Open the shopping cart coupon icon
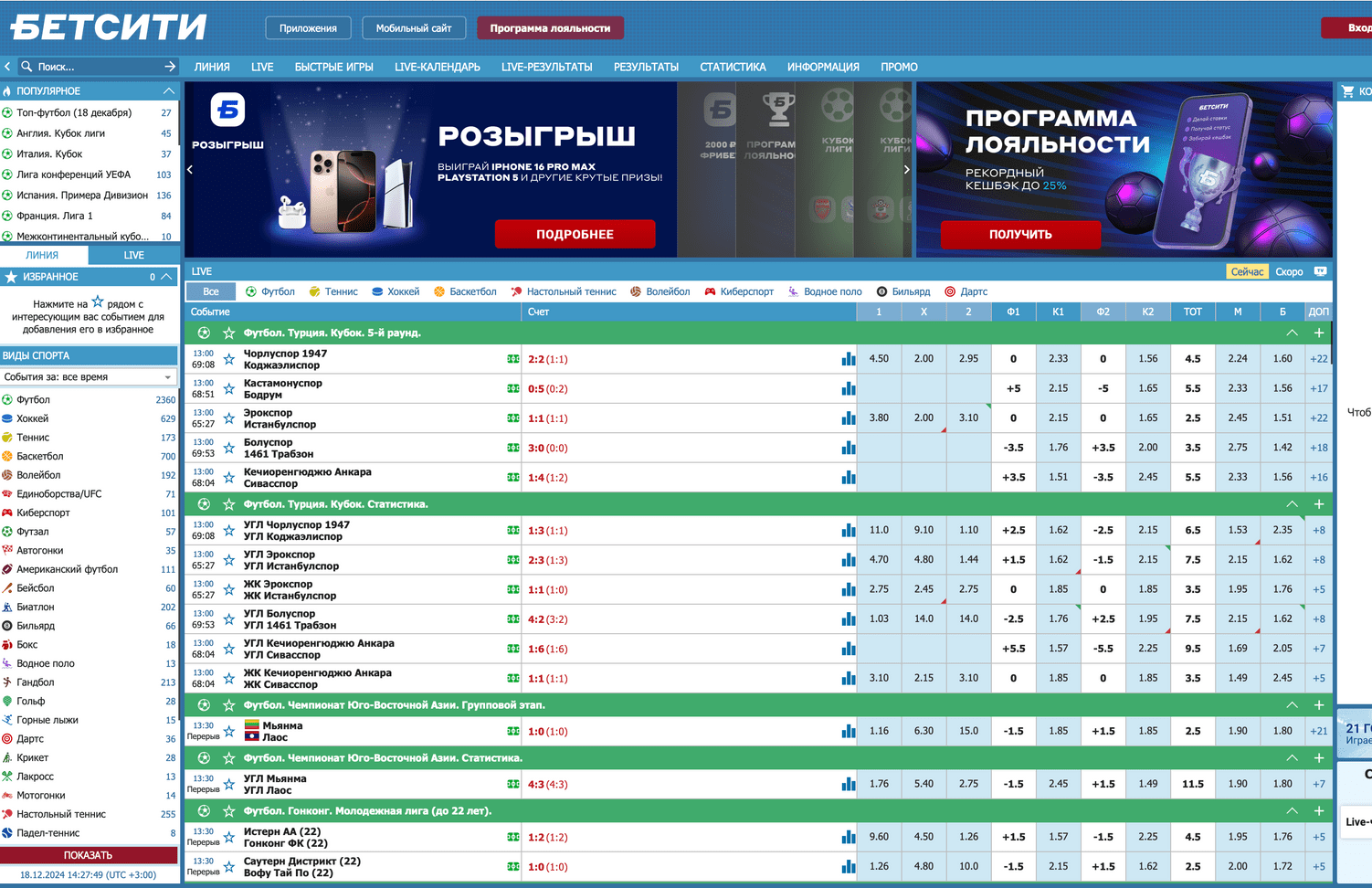1372x888 pixels. [1347, 91]
